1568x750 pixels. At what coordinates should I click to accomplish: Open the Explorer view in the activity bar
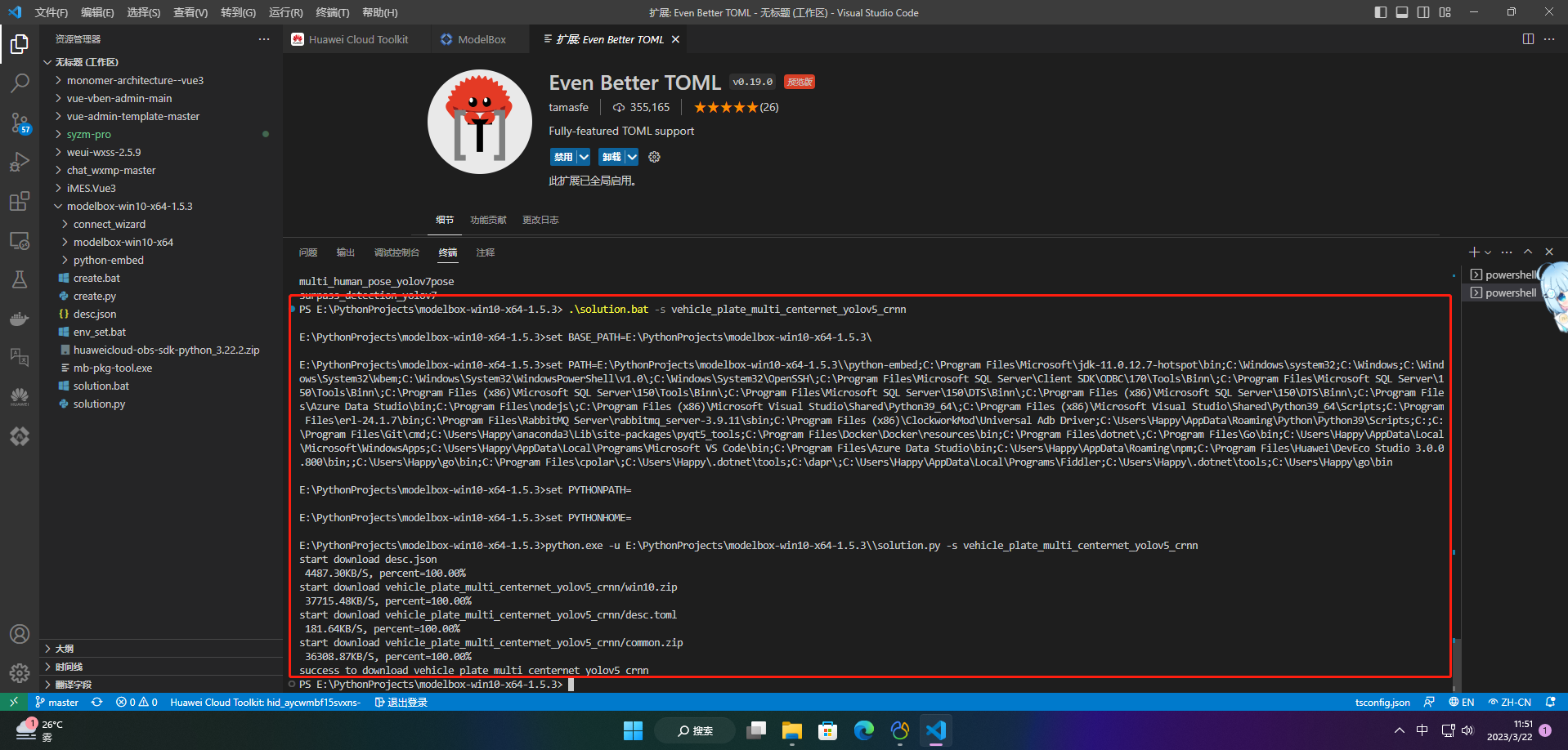coord(20,44)
